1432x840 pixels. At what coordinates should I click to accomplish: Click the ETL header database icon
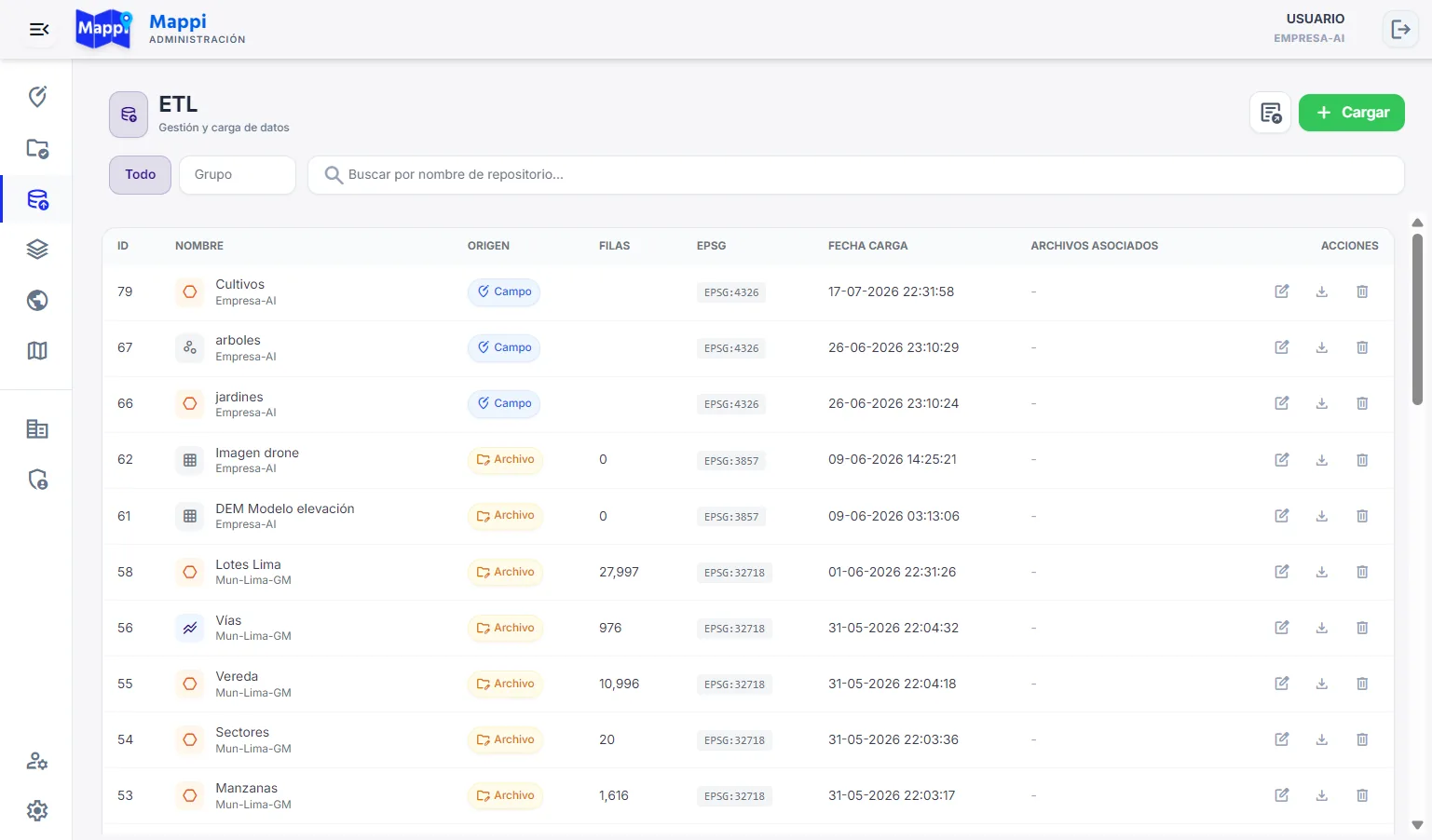pos(129,115)
